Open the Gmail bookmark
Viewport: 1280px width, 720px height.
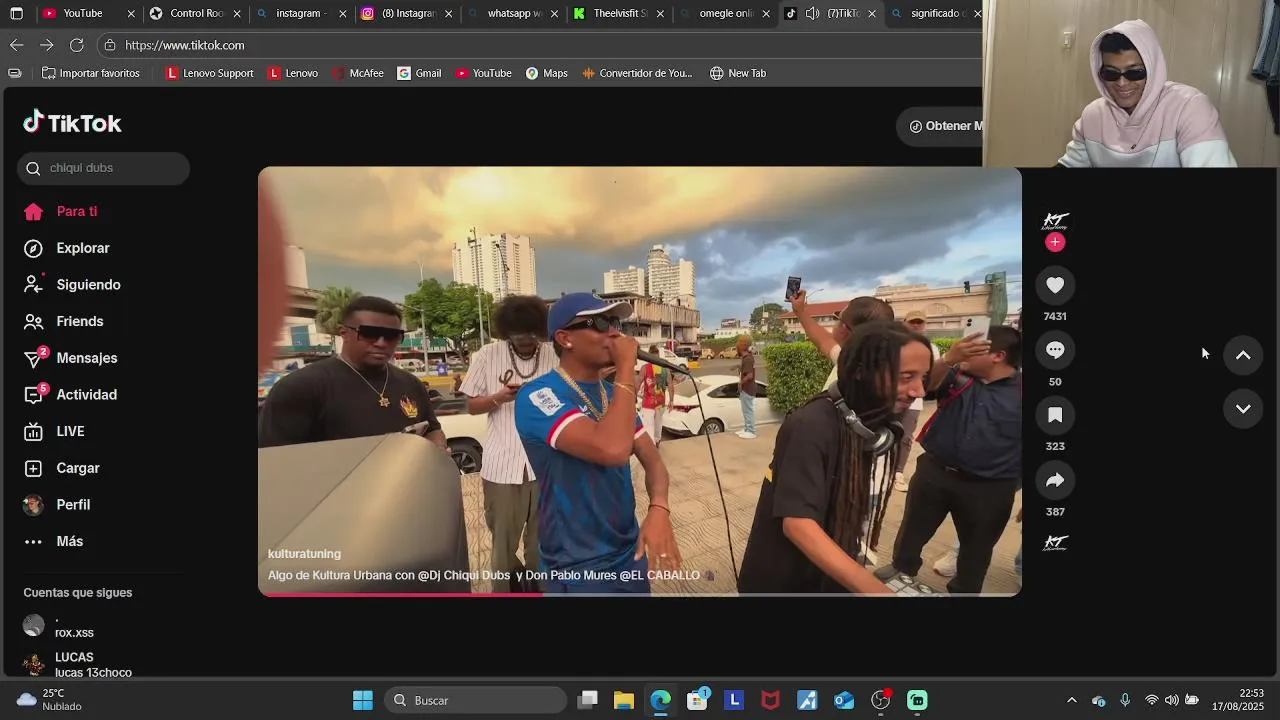[419, 73]
